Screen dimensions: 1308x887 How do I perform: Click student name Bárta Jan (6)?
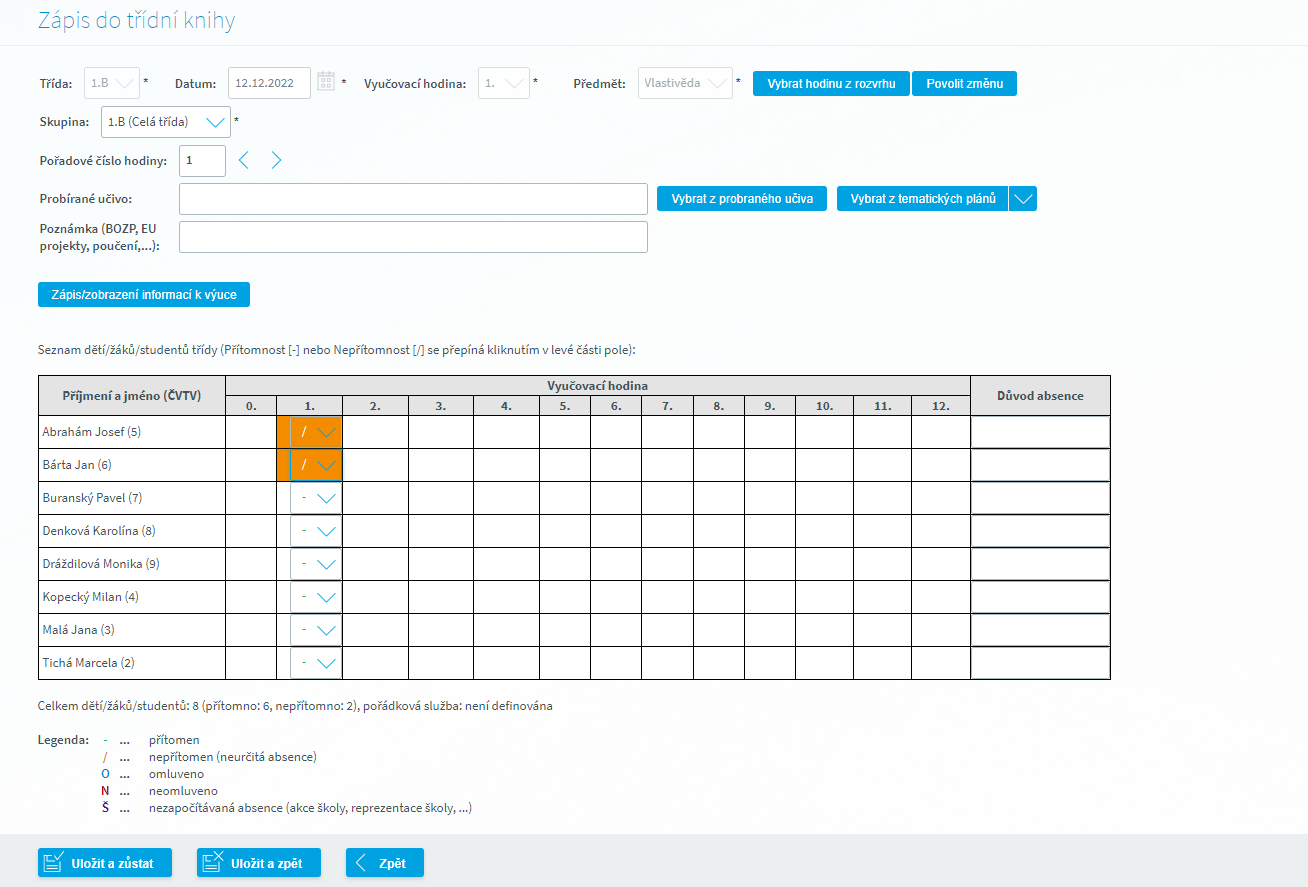tap(77, 465)
